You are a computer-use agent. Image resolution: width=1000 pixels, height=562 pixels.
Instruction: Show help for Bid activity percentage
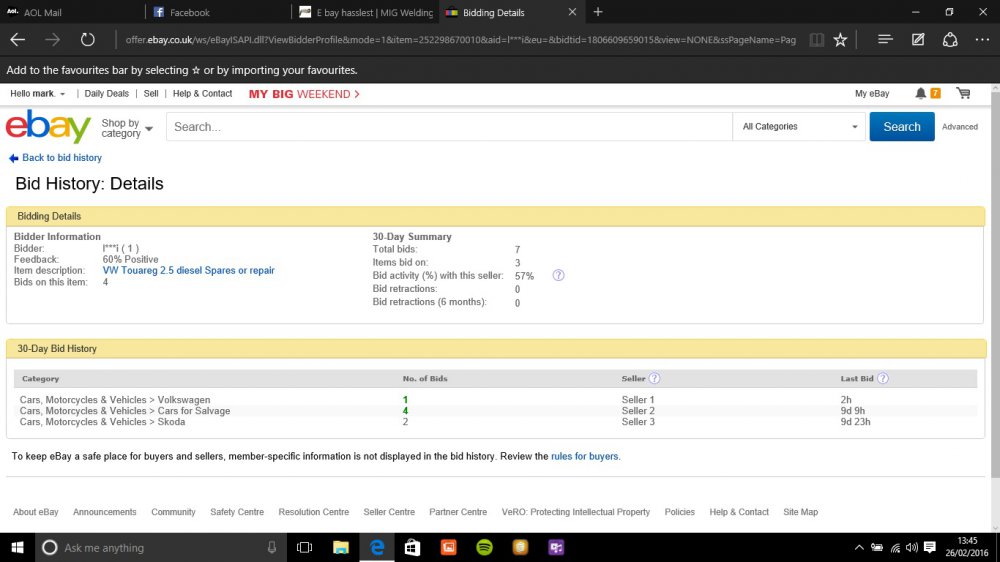(558, 276)
